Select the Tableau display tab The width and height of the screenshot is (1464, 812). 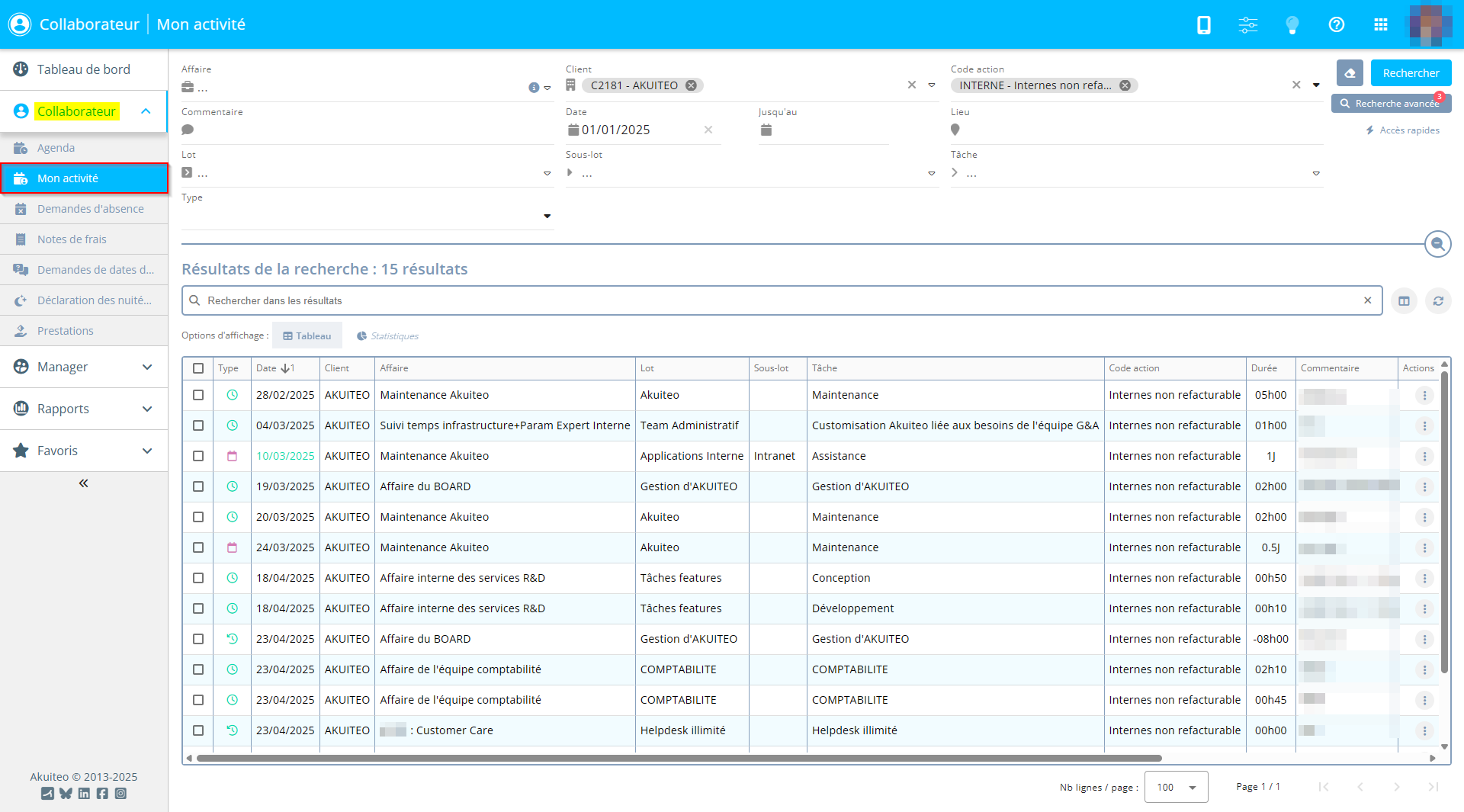(307, 336)
